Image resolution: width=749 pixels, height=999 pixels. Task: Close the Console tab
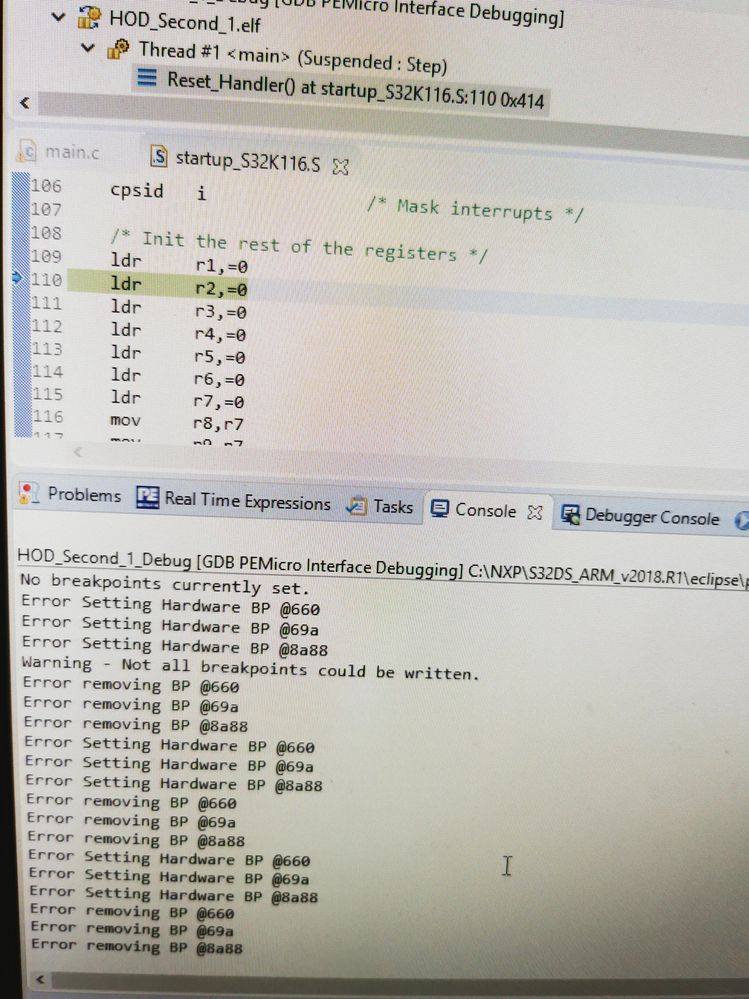click(x=534, y=512)
